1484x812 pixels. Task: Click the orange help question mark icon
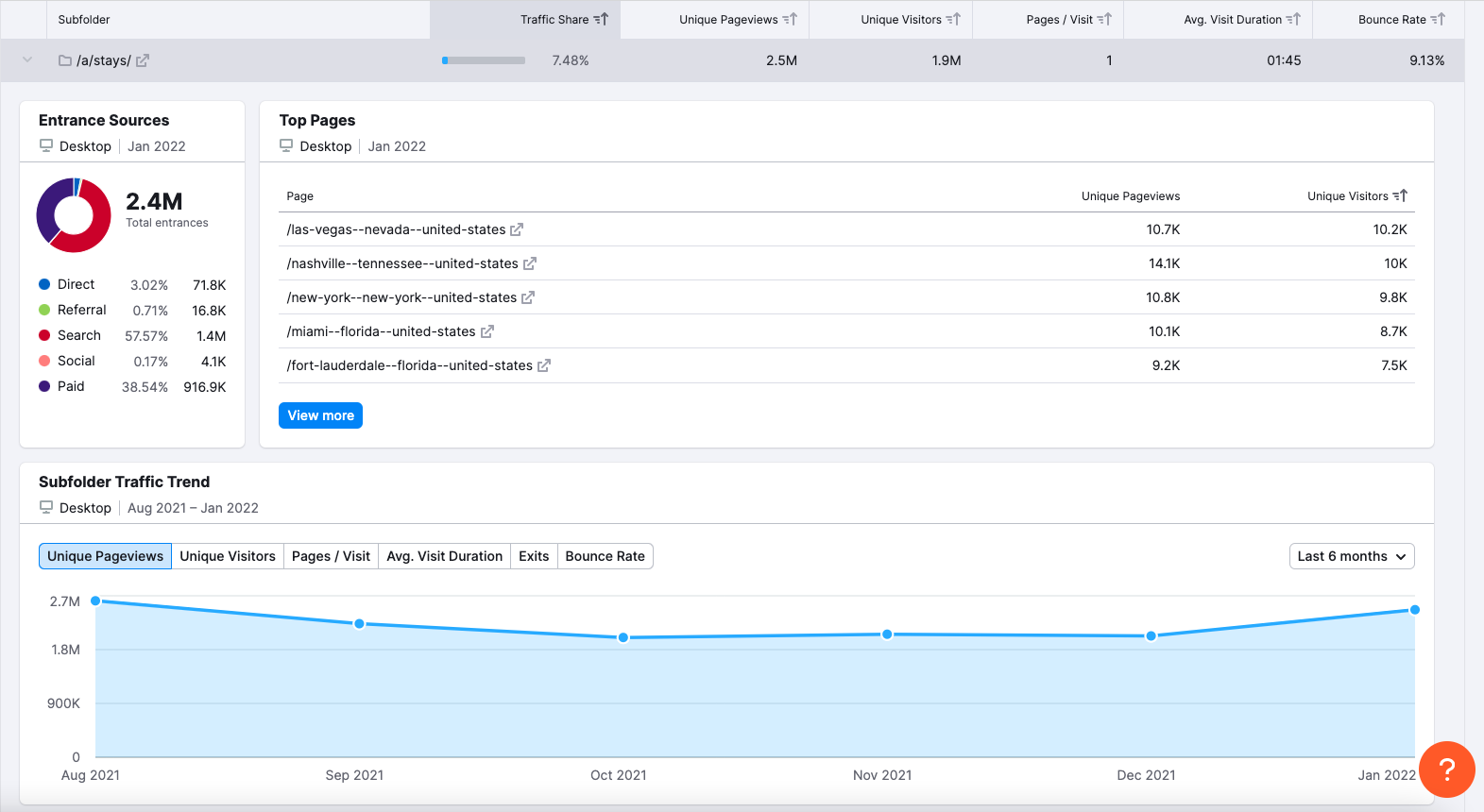click(1446, 770)
